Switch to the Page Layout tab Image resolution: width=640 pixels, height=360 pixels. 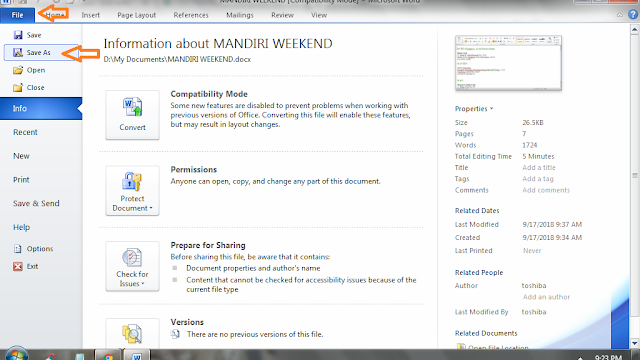[x=137, y=15]
